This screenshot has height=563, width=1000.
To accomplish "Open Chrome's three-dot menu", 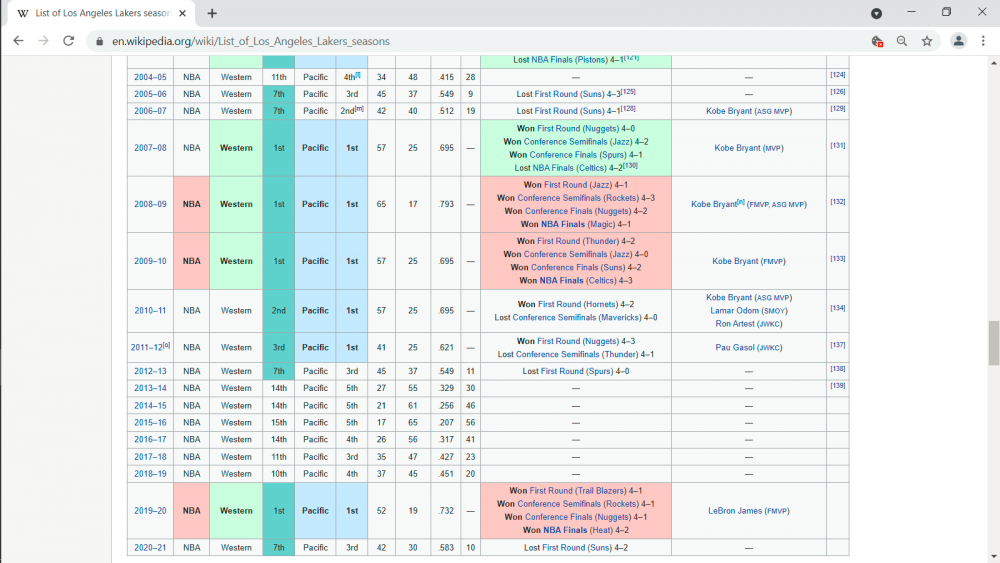I will point(984,41).
